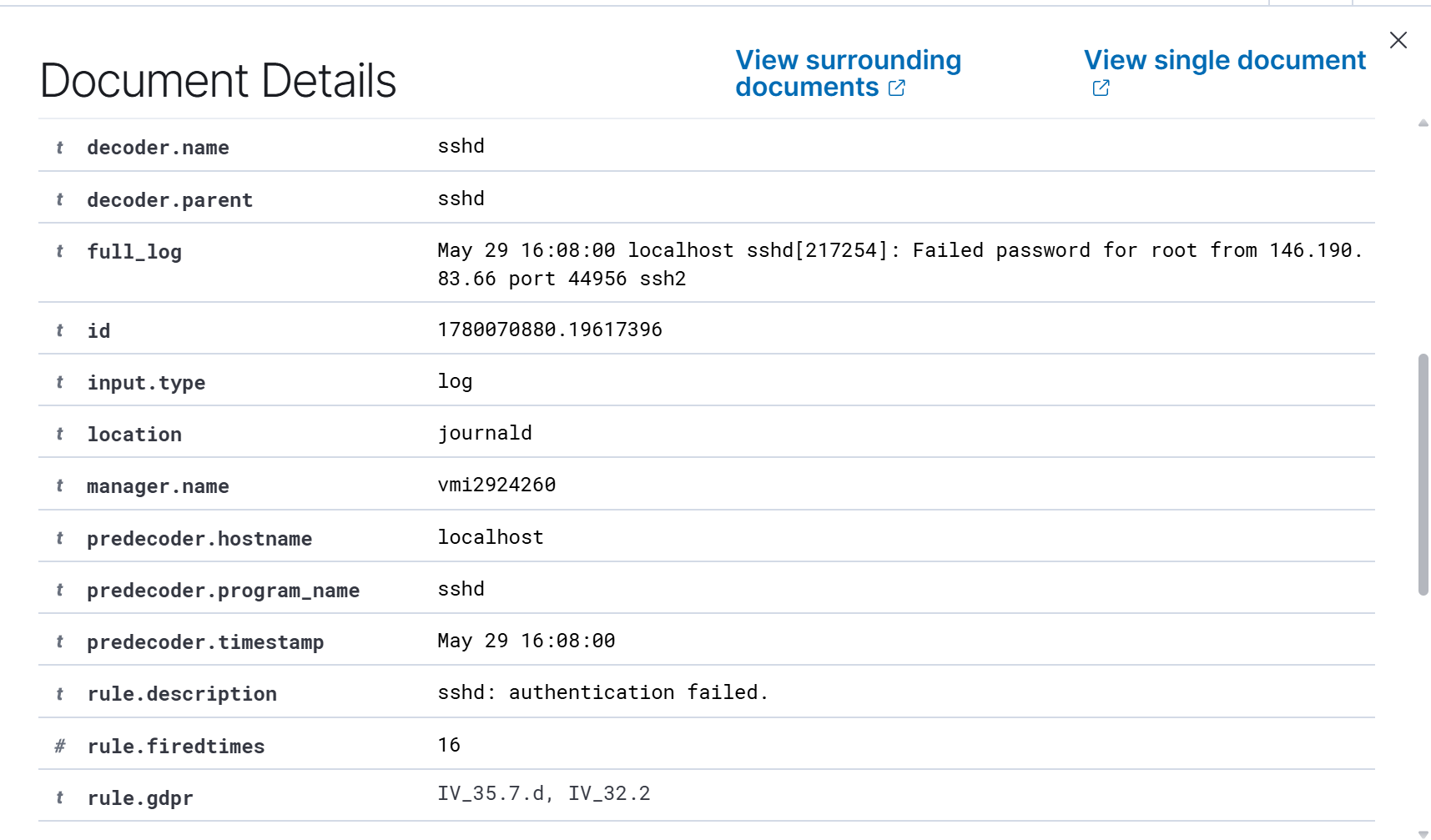
Task: Select the location field label
Action: pyautogui.click(x=134, y=435)
